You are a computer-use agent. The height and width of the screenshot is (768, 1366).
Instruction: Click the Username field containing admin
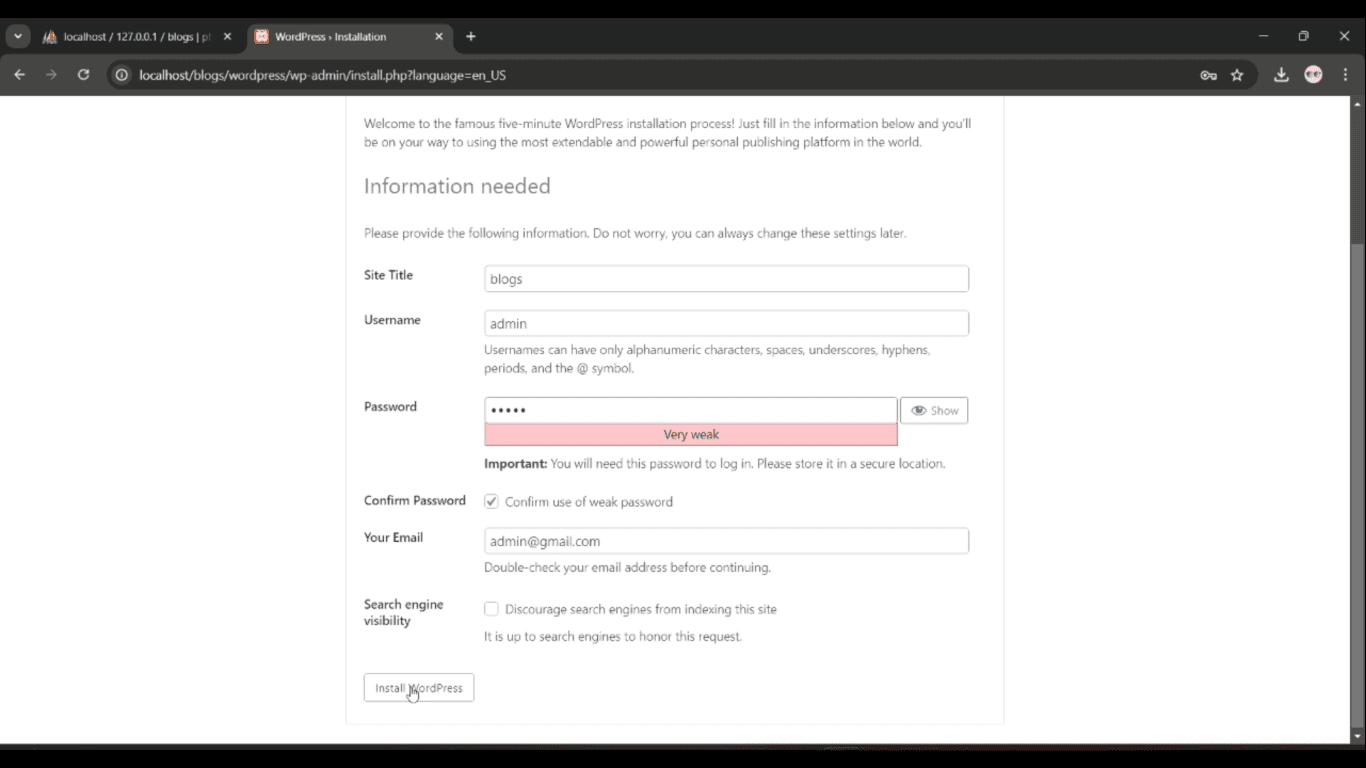[x=726, y=324]
